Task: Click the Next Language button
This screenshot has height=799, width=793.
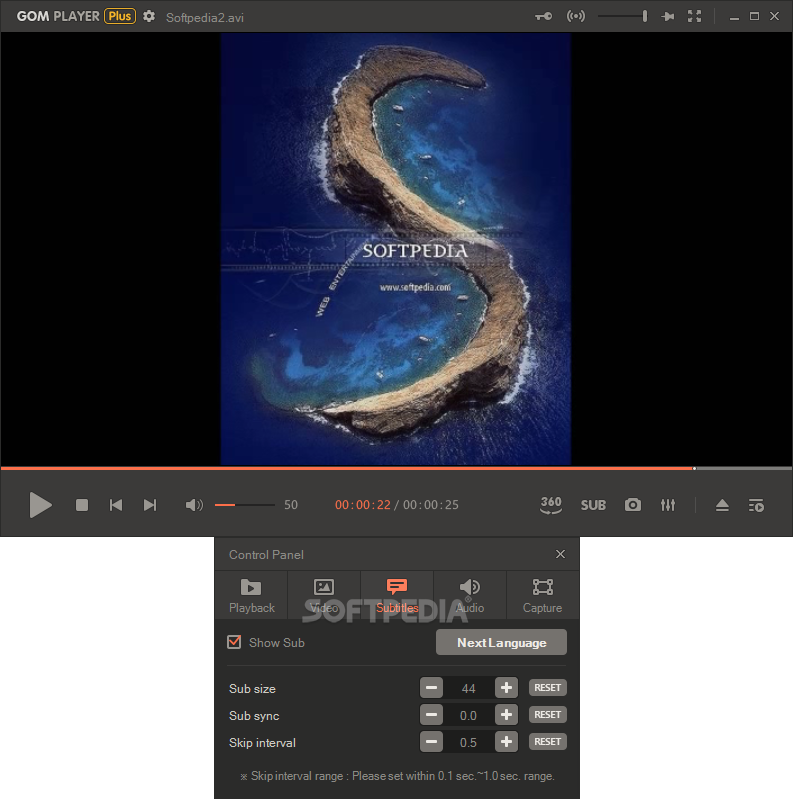Action: (x=501, y=642)
